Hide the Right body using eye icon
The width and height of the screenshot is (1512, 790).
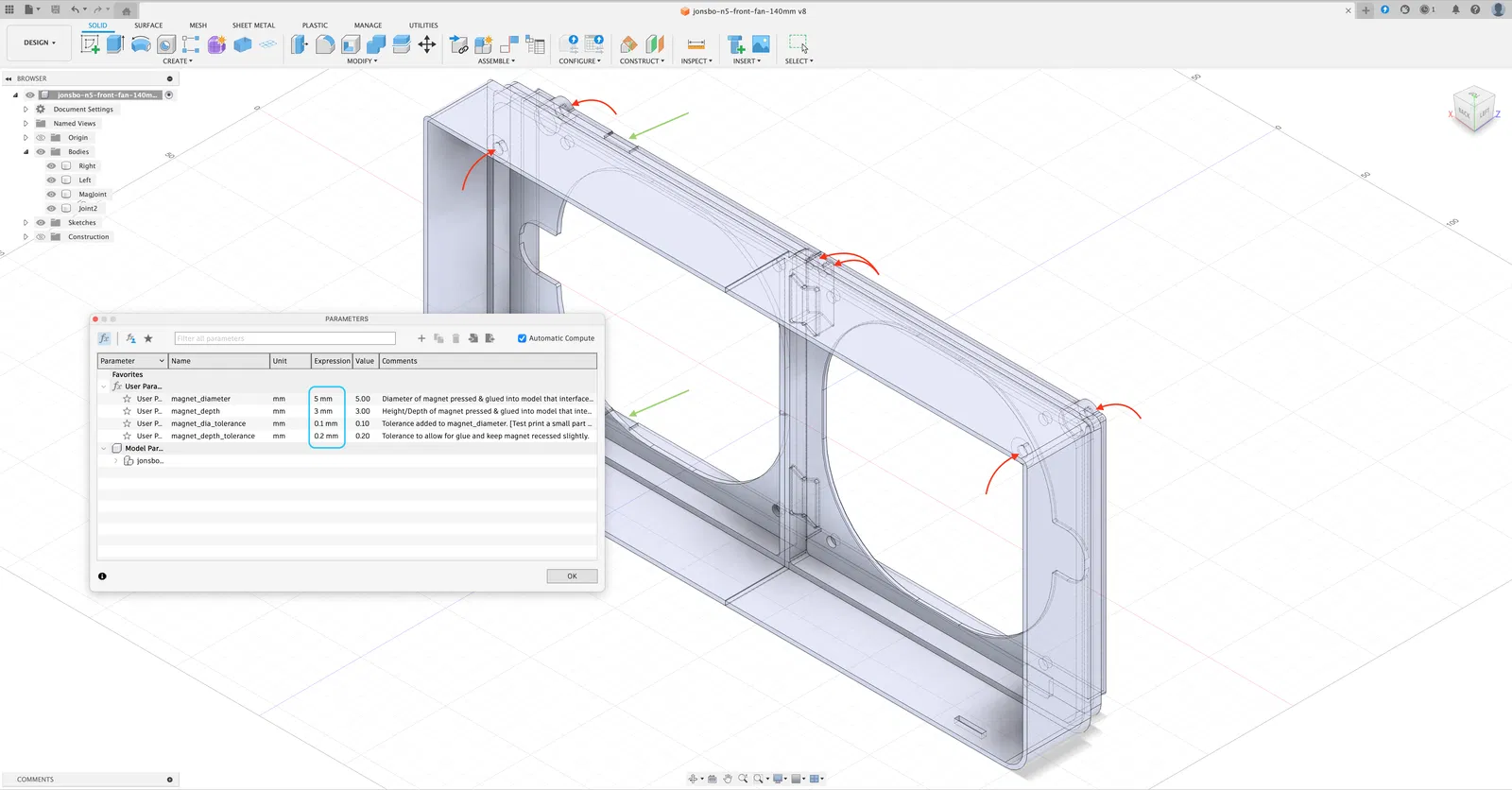(x=51, y=166)
